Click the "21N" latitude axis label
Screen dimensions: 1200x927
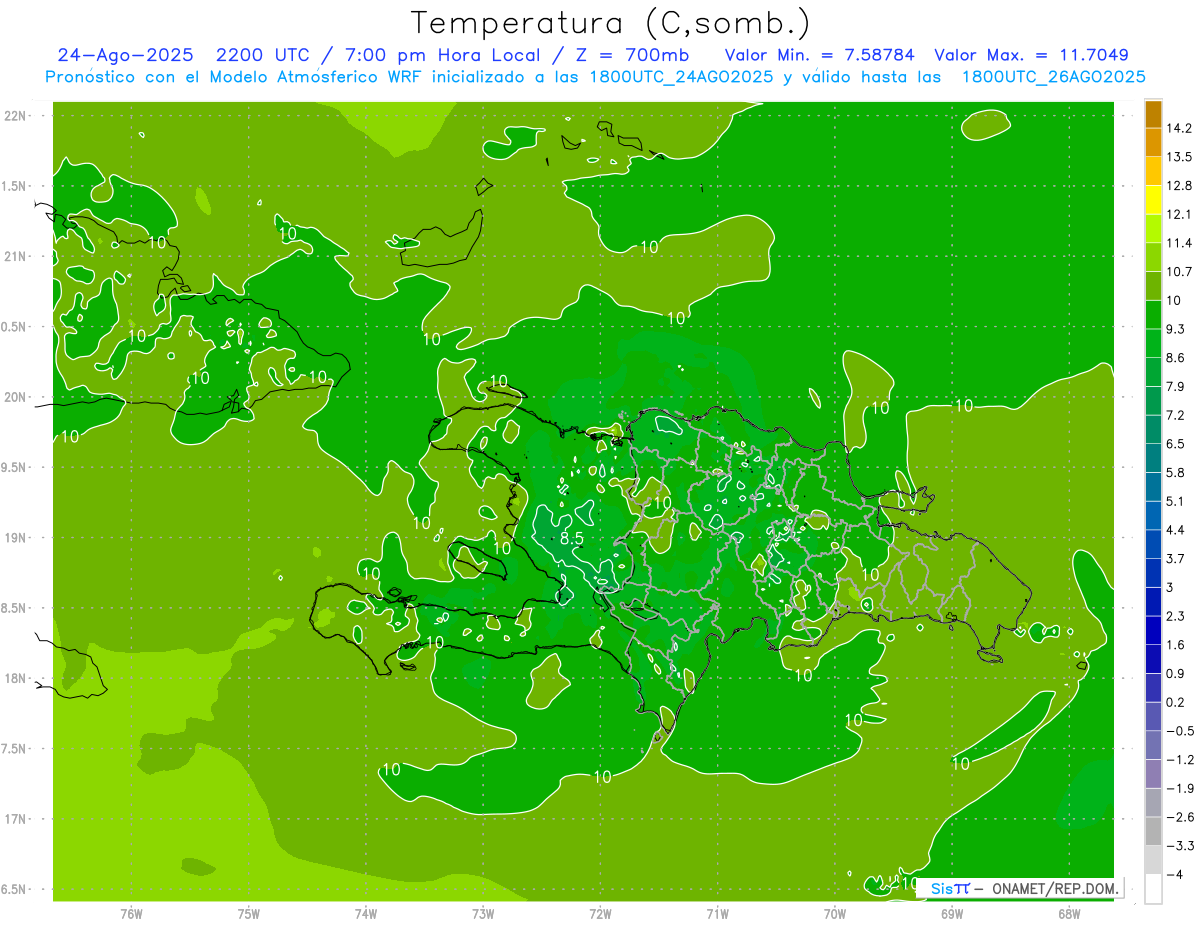point(16,257)
